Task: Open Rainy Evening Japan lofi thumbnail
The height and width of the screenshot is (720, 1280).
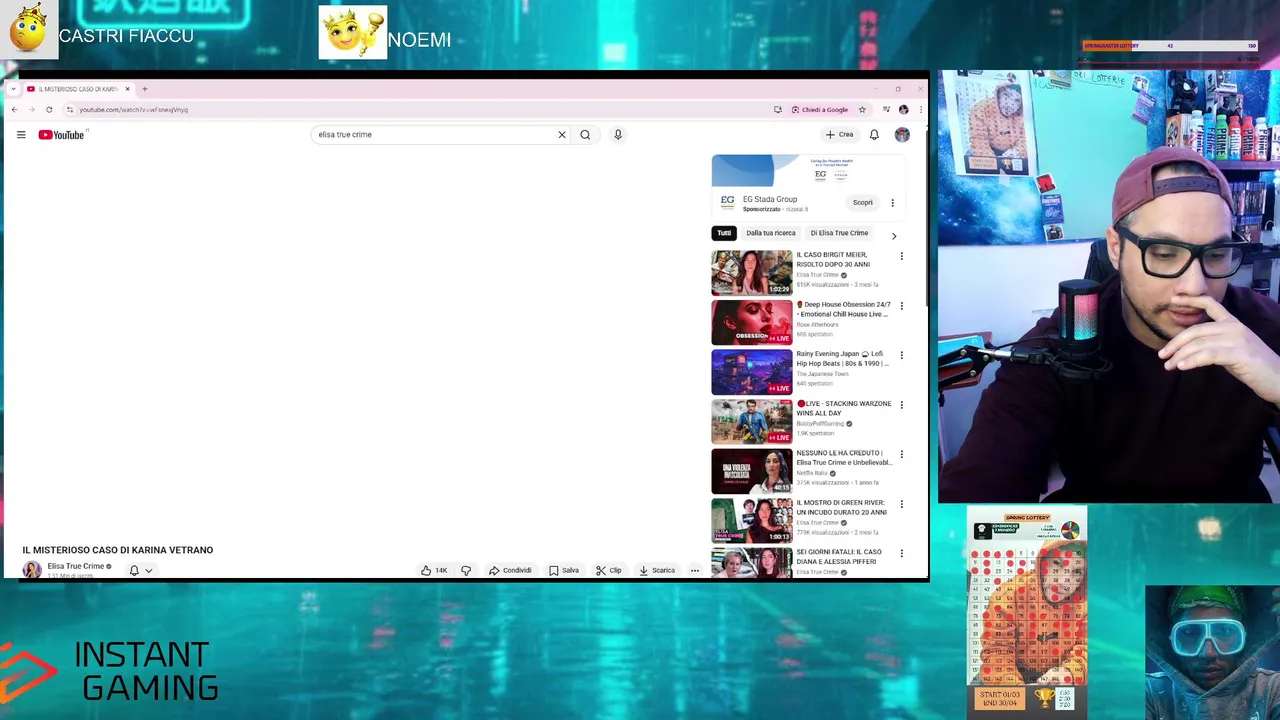Action: [751, 372]
